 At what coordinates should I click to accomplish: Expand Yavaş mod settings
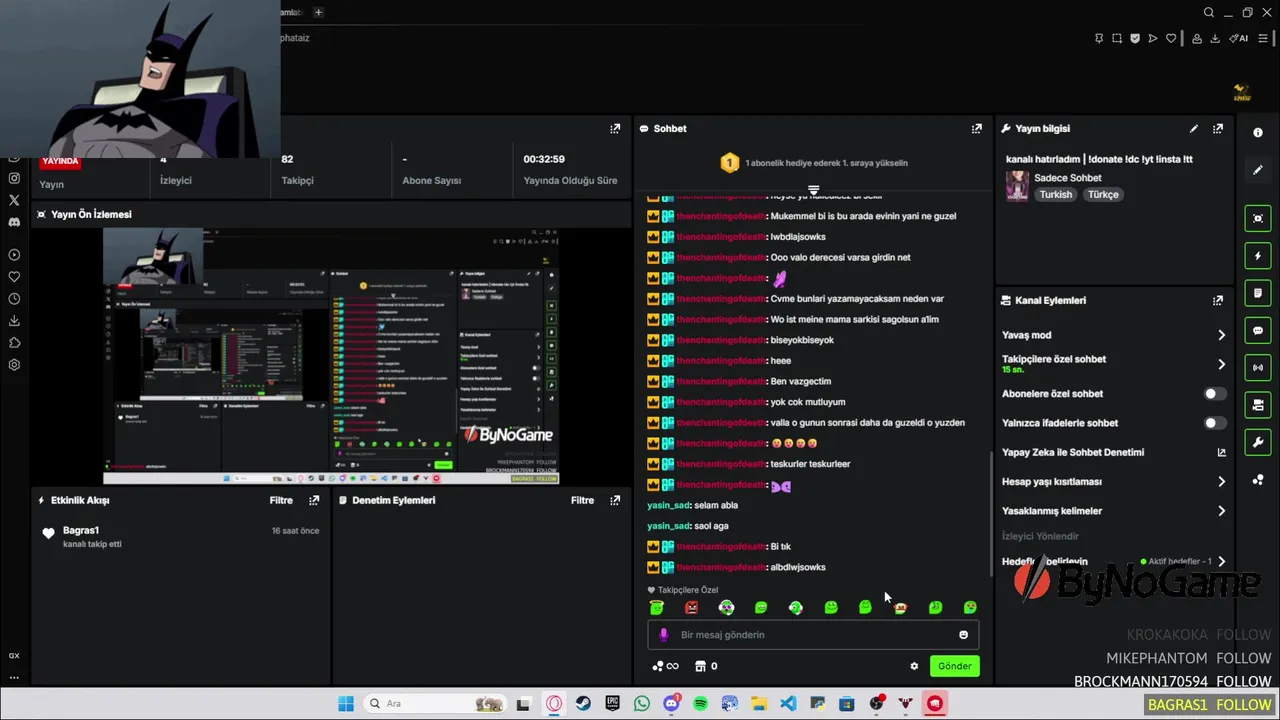tap(1221, 335)
